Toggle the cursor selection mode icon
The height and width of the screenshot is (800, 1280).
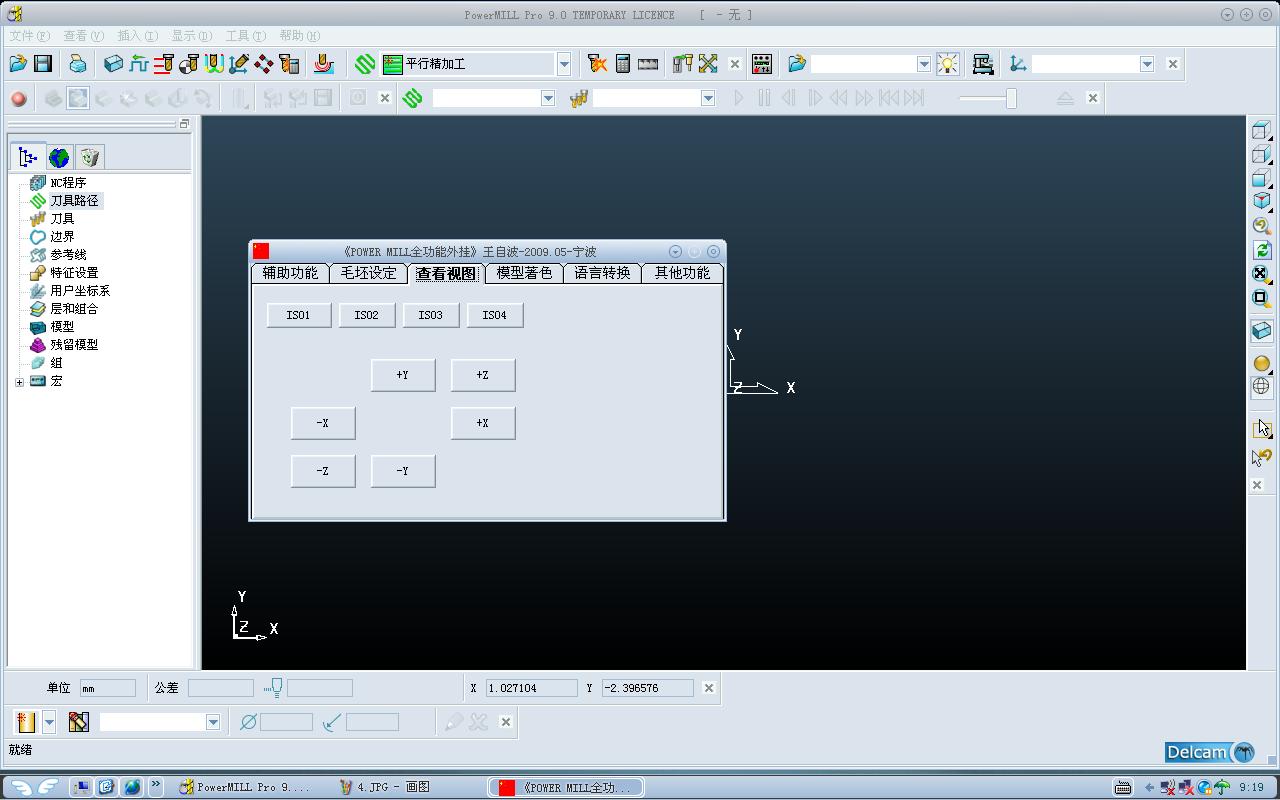[1261, 428]
